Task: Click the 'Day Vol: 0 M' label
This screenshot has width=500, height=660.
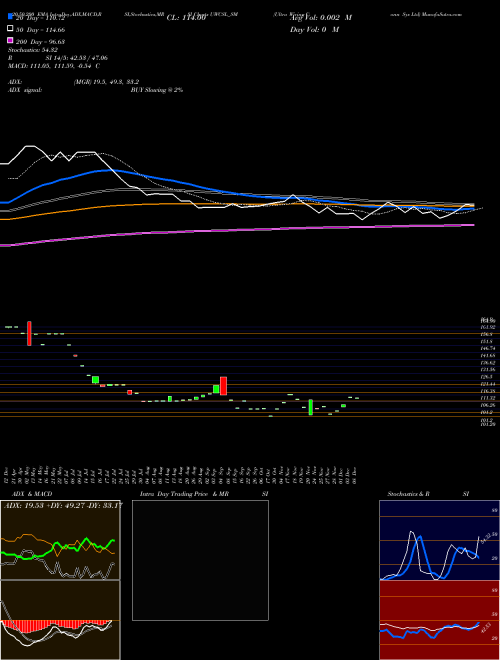Action: (x=314, y=30)
